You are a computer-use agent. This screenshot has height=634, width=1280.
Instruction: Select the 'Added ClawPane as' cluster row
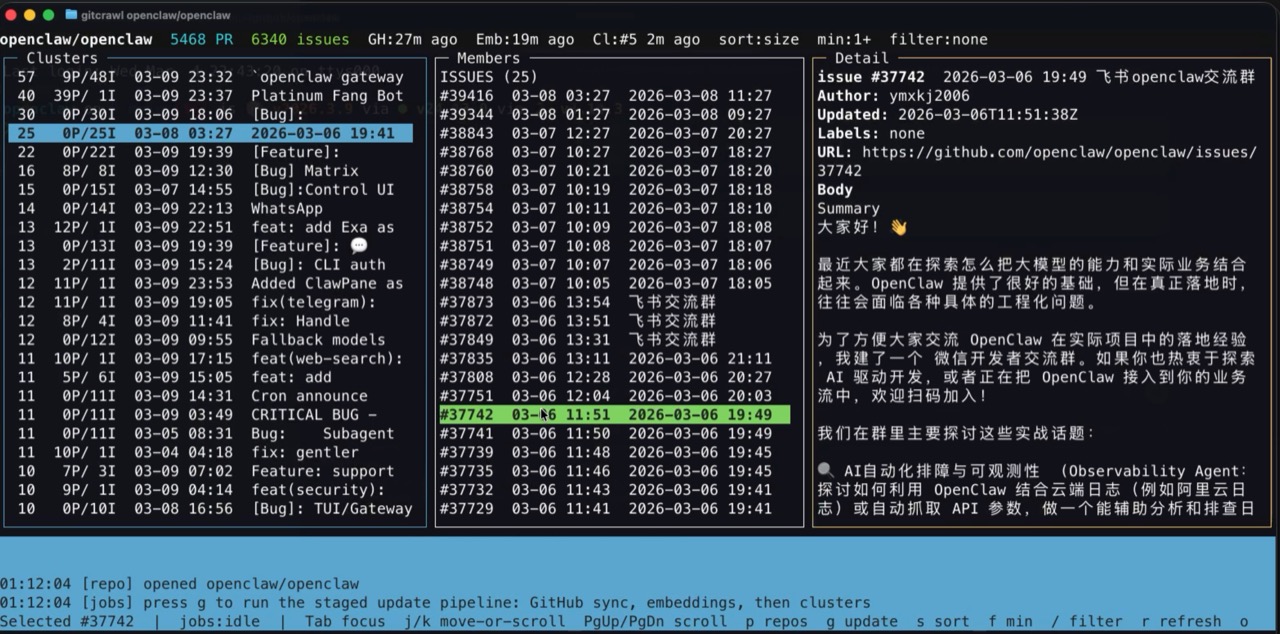pyautogui.click(x=210, y=283)
